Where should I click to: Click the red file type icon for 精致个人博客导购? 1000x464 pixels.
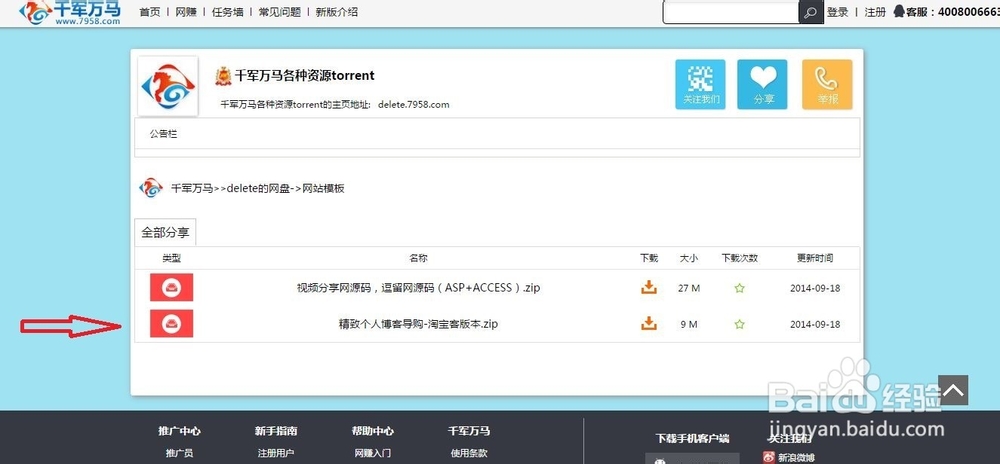172,324
